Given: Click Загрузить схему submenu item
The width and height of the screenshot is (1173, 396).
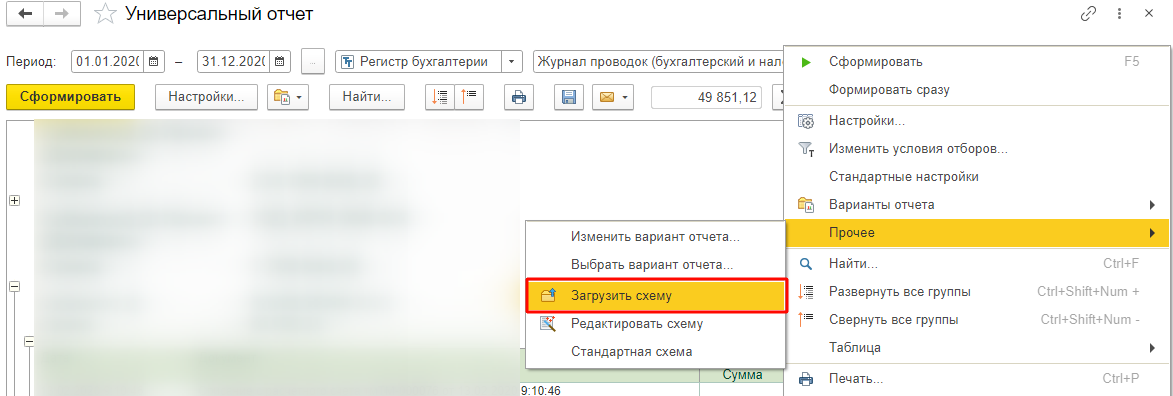Looking at the screenshot, I should click(x=655, y=296).
